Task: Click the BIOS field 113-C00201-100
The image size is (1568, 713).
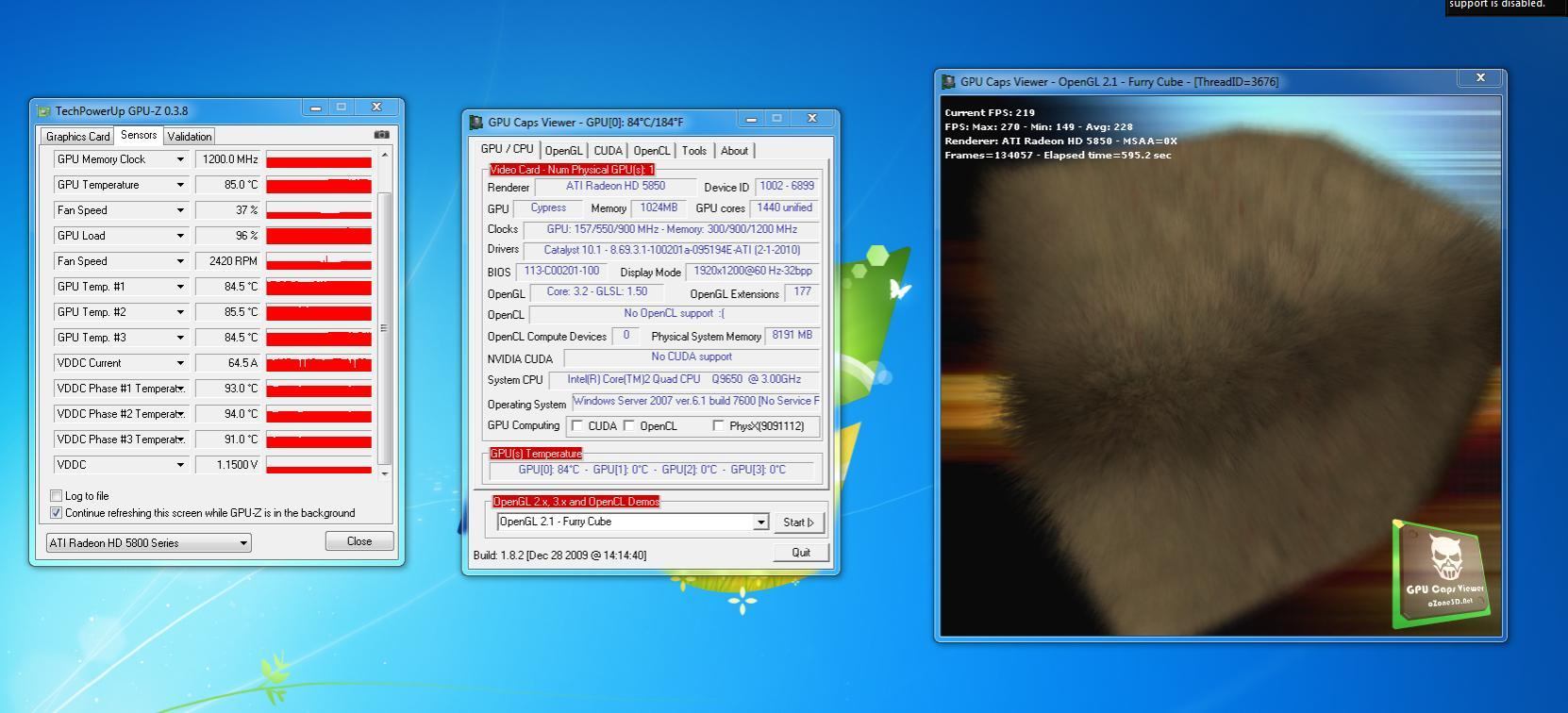Action: click(562, 272)
